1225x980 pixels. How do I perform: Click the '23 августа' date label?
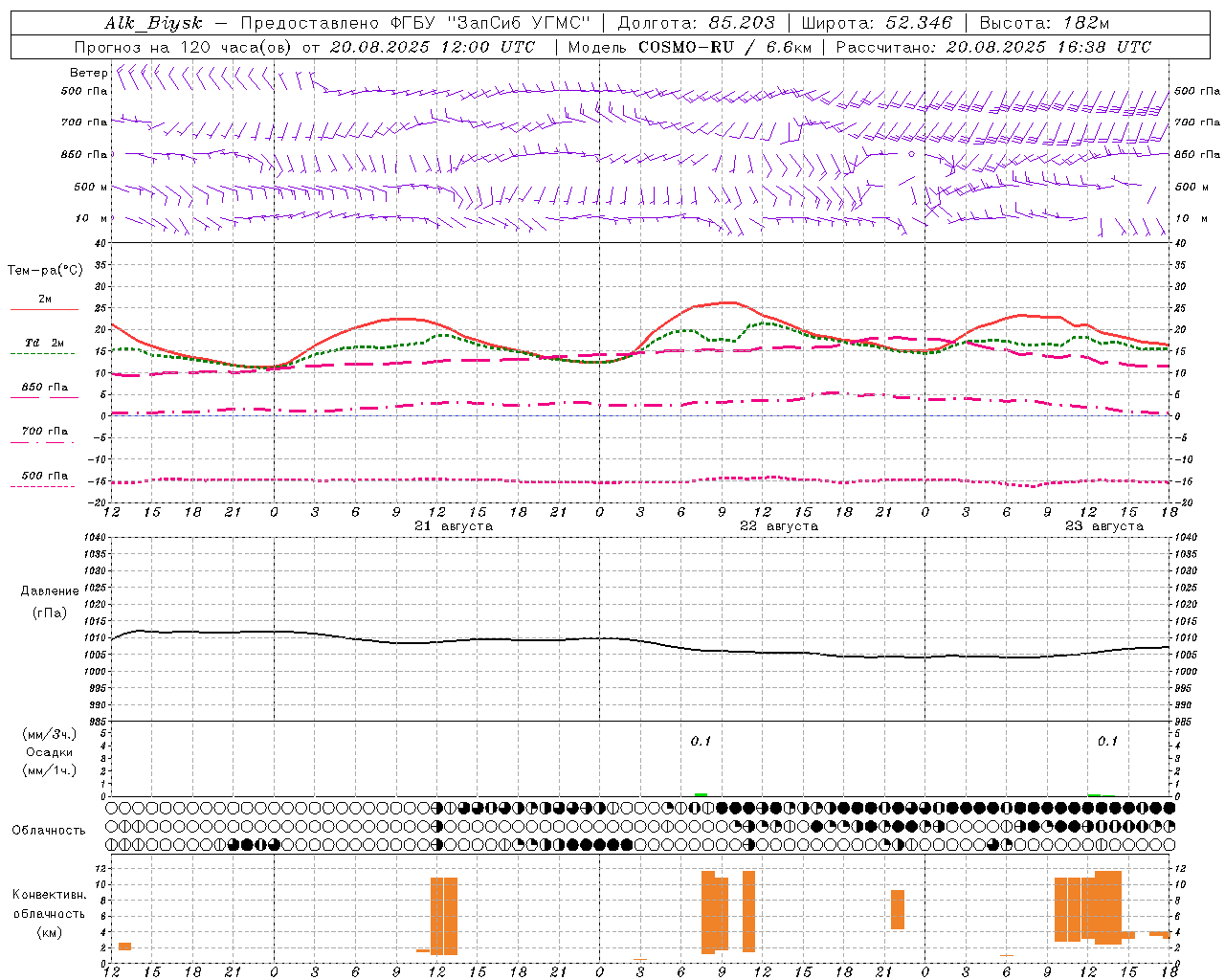[1104, 526]
